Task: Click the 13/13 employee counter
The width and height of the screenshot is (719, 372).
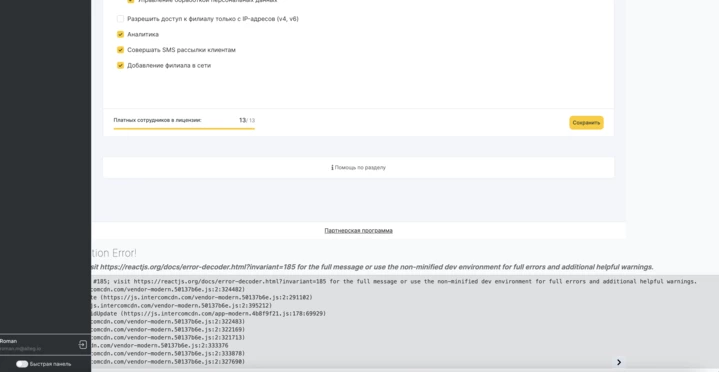Action: 247,120
